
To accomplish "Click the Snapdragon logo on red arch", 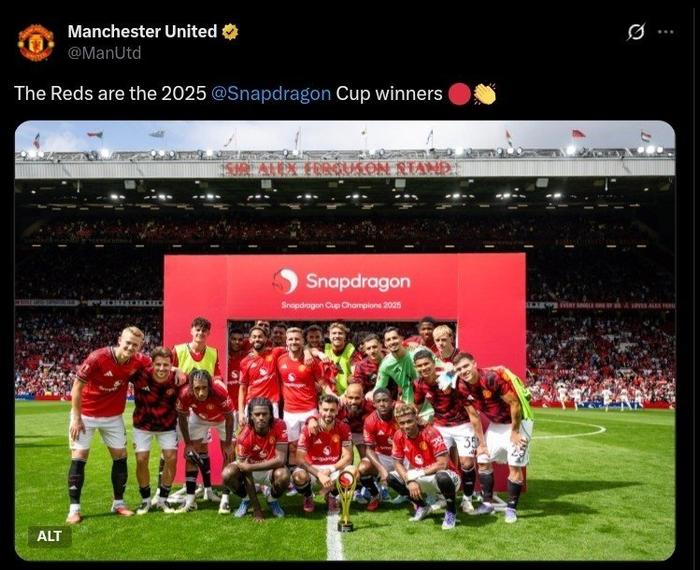I will click(x=285, y=281).
